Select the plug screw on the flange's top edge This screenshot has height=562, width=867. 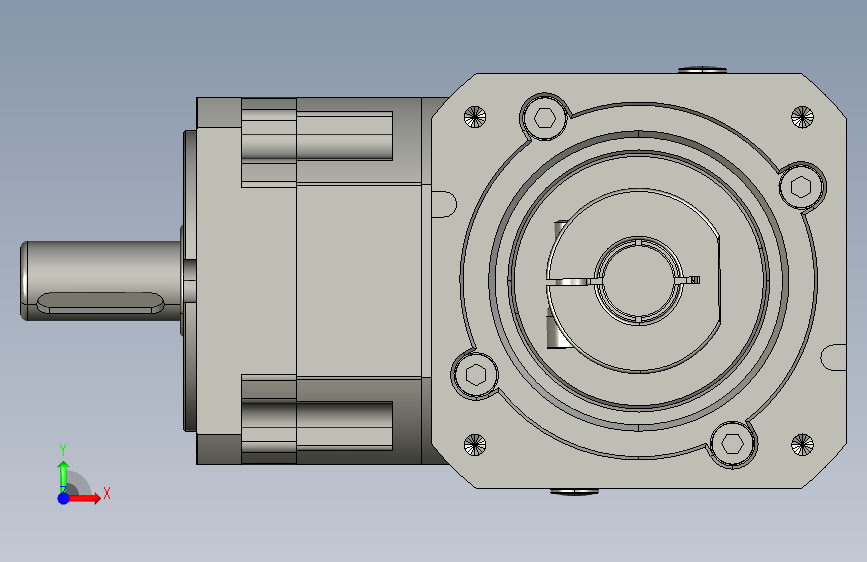click(x=702, y=70)
